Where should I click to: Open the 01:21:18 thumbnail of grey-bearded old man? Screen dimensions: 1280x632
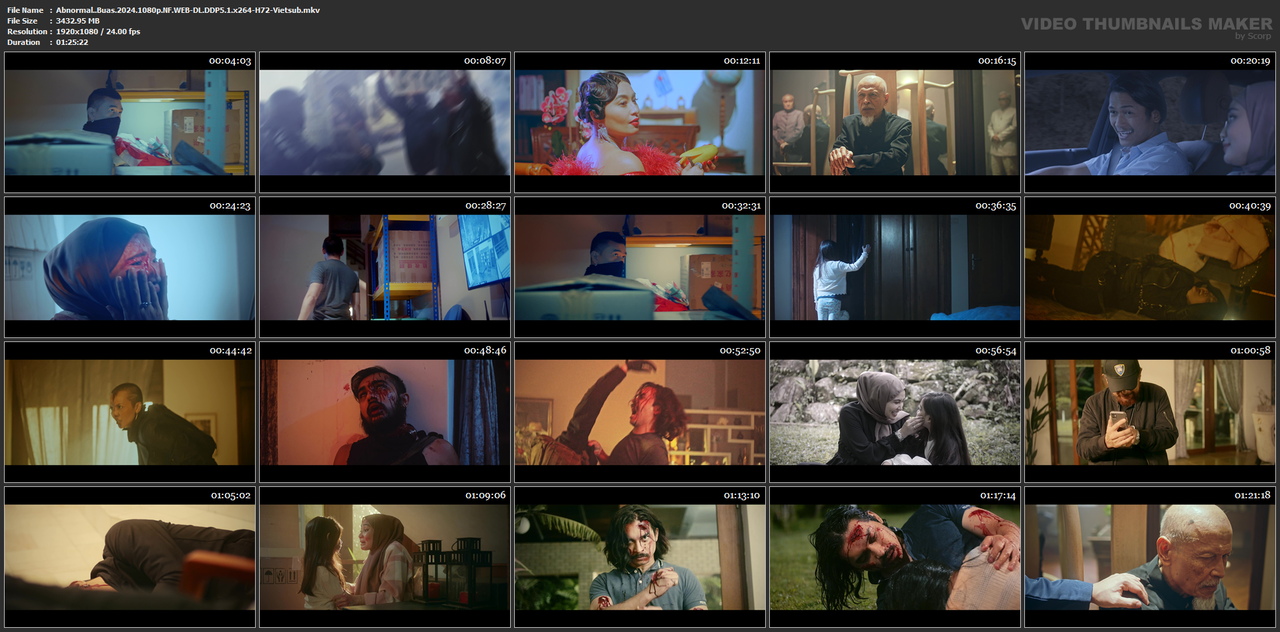click(x=1150, y=557)
